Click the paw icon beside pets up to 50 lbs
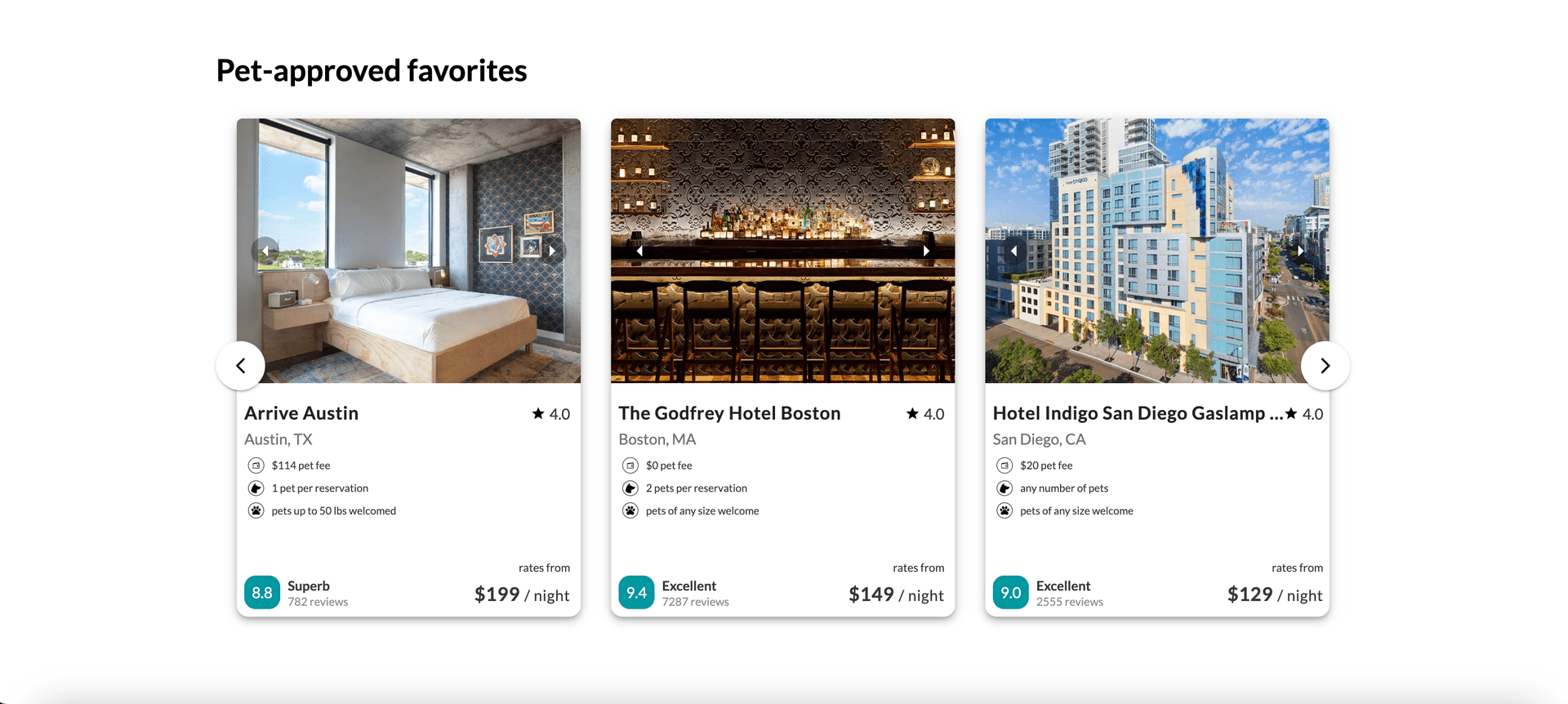The height and width of the screenshot is (704, 1568). [256, 510]
